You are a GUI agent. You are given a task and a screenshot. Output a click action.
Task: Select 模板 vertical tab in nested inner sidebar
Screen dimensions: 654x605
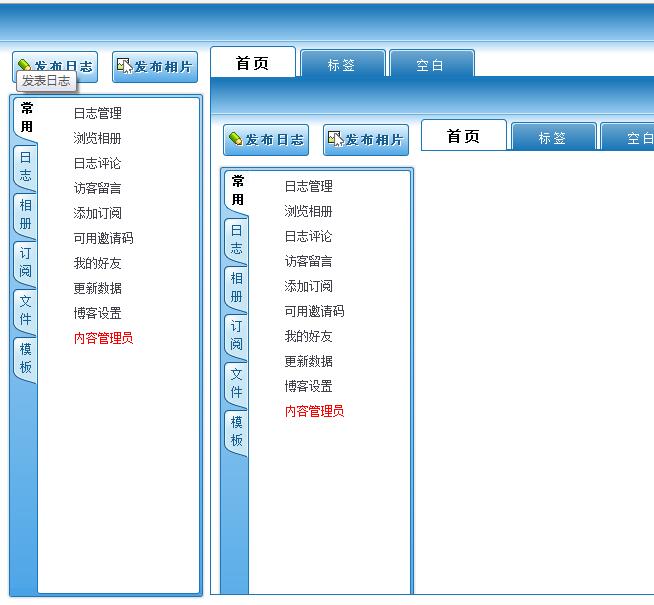point(236,431)
